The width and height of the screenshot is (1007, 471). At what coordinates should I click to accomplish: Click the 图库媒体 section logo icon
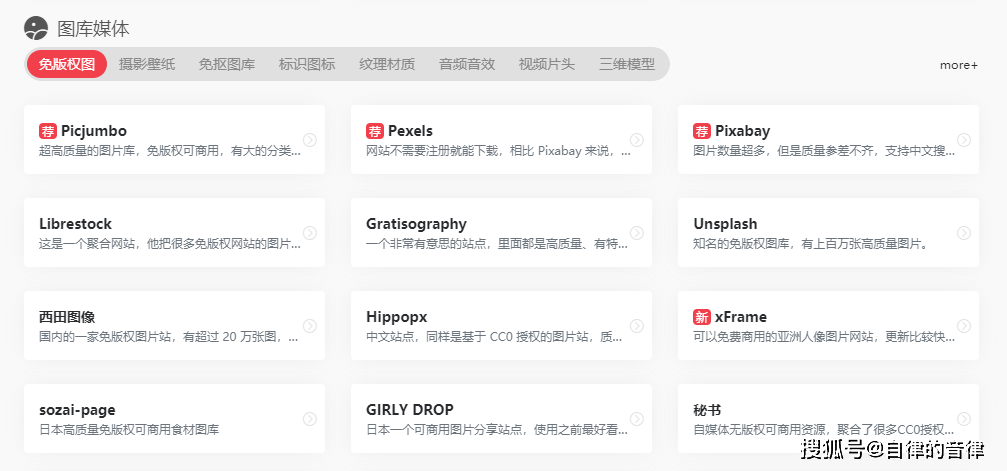click(x=36, y=28)
